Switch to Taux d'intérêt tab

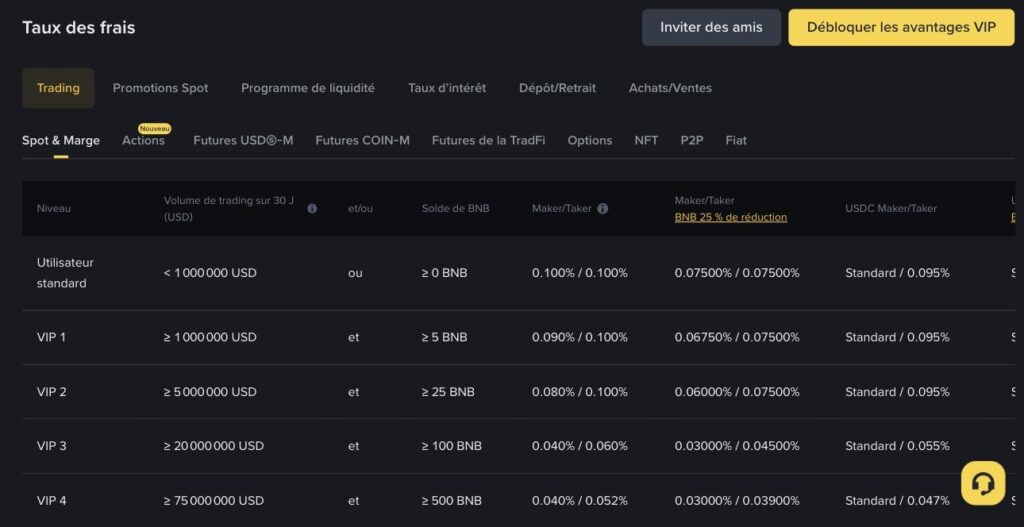tap(447, 88)
